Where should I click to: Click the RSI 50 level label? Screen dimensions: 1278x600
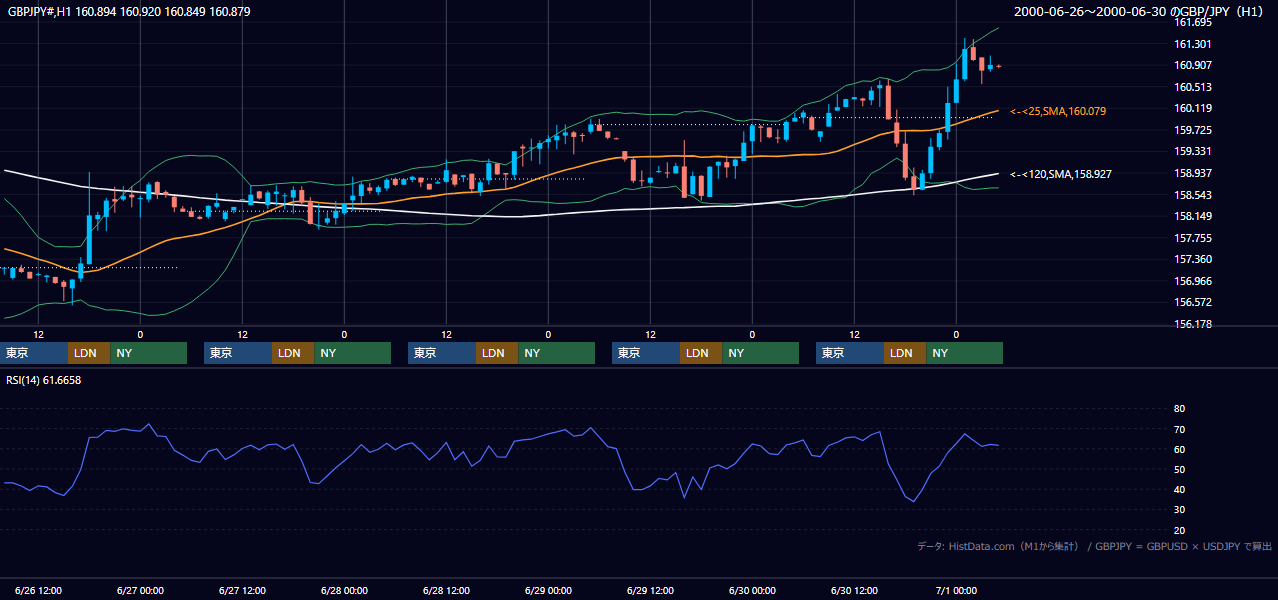1179,469
